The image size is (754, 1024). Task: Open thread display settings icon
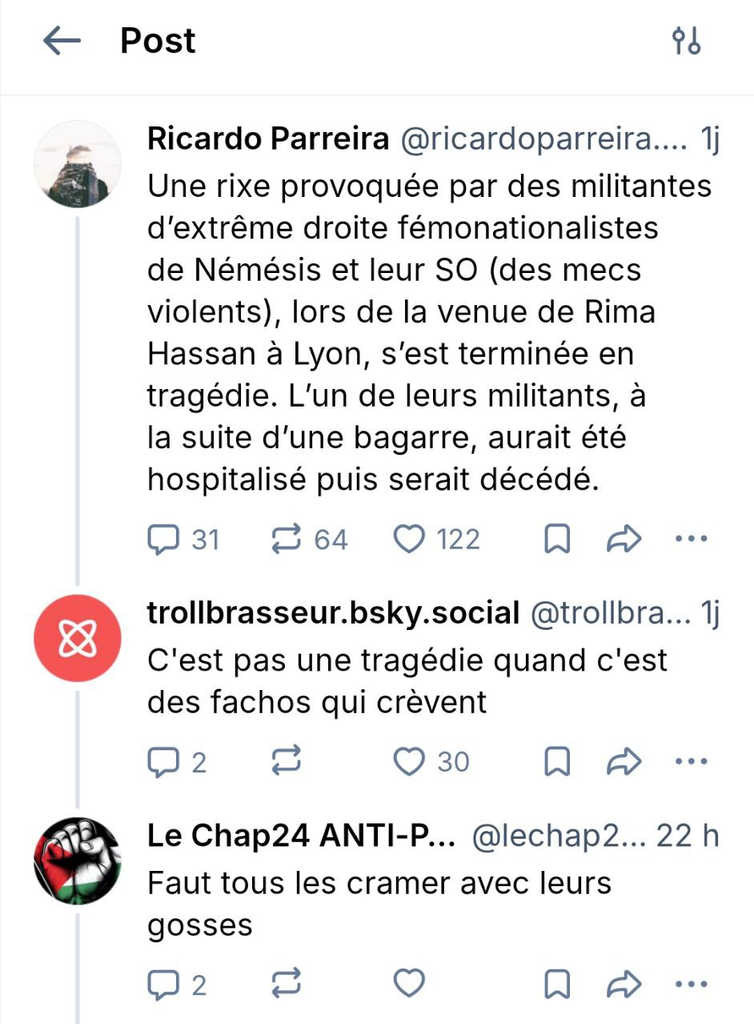[686, 41]
